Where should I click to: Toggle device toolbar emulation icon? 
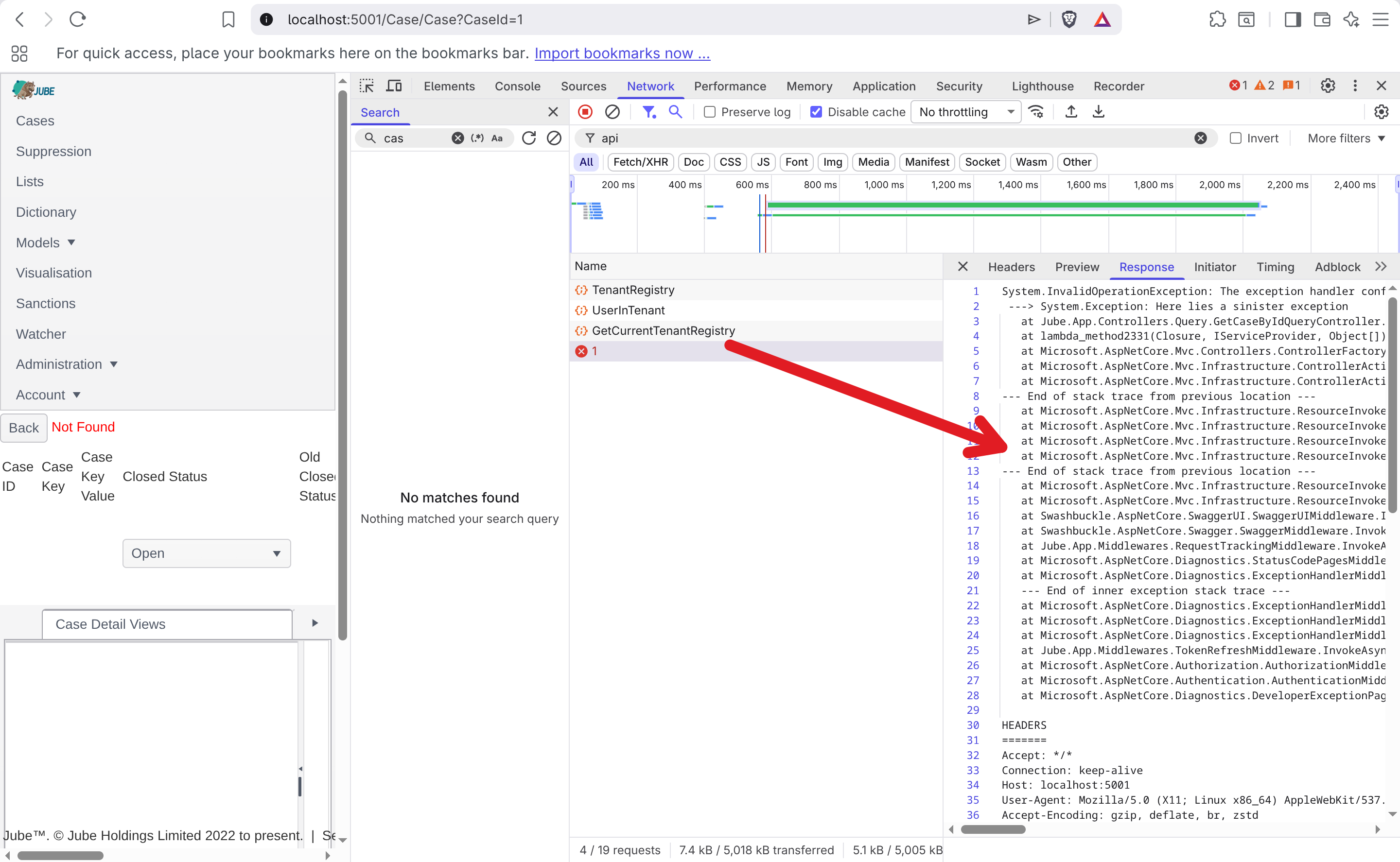[x=394, y=86]
